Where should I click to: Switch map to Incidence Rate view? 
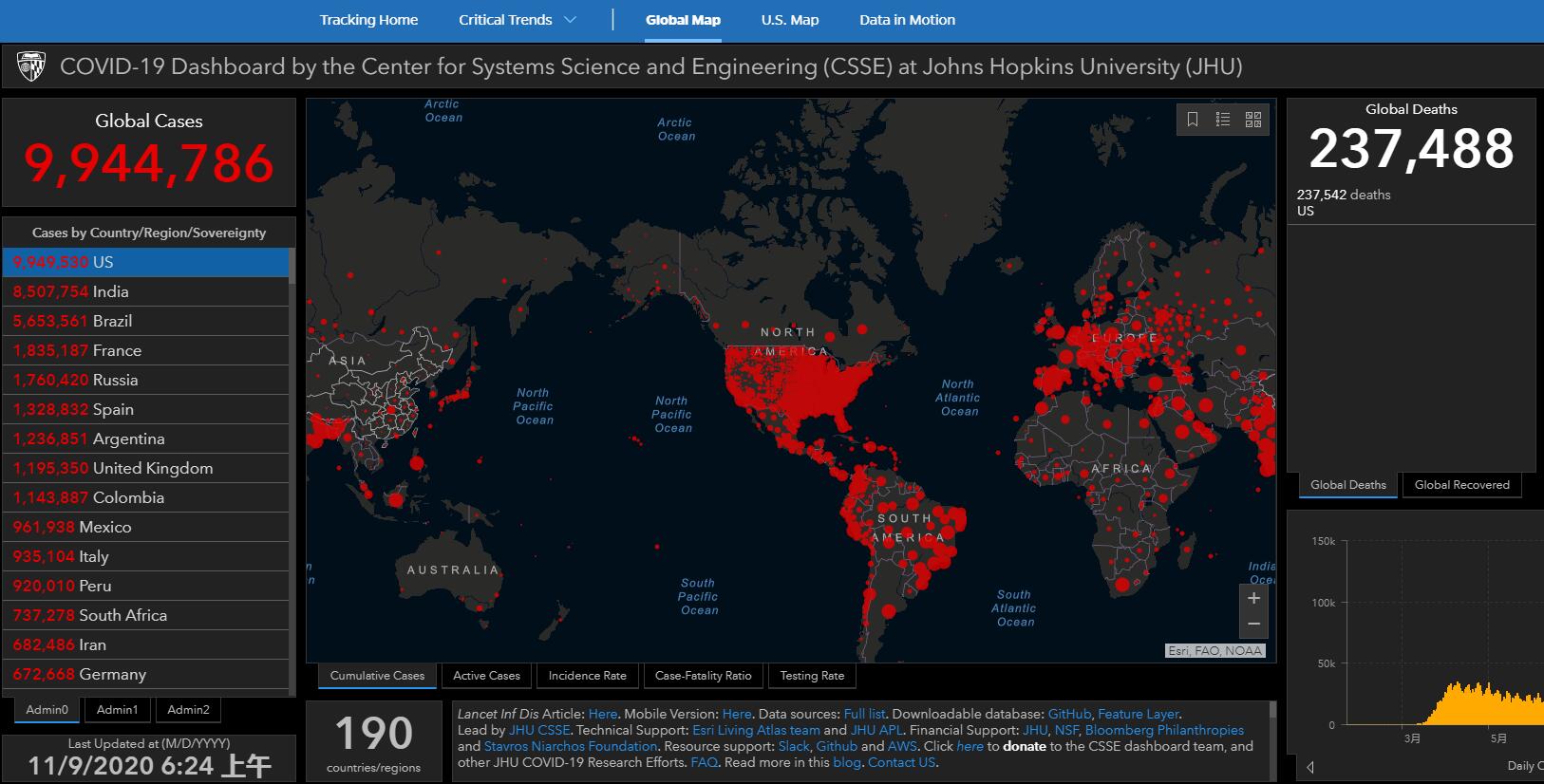click(x=587, y=676)
